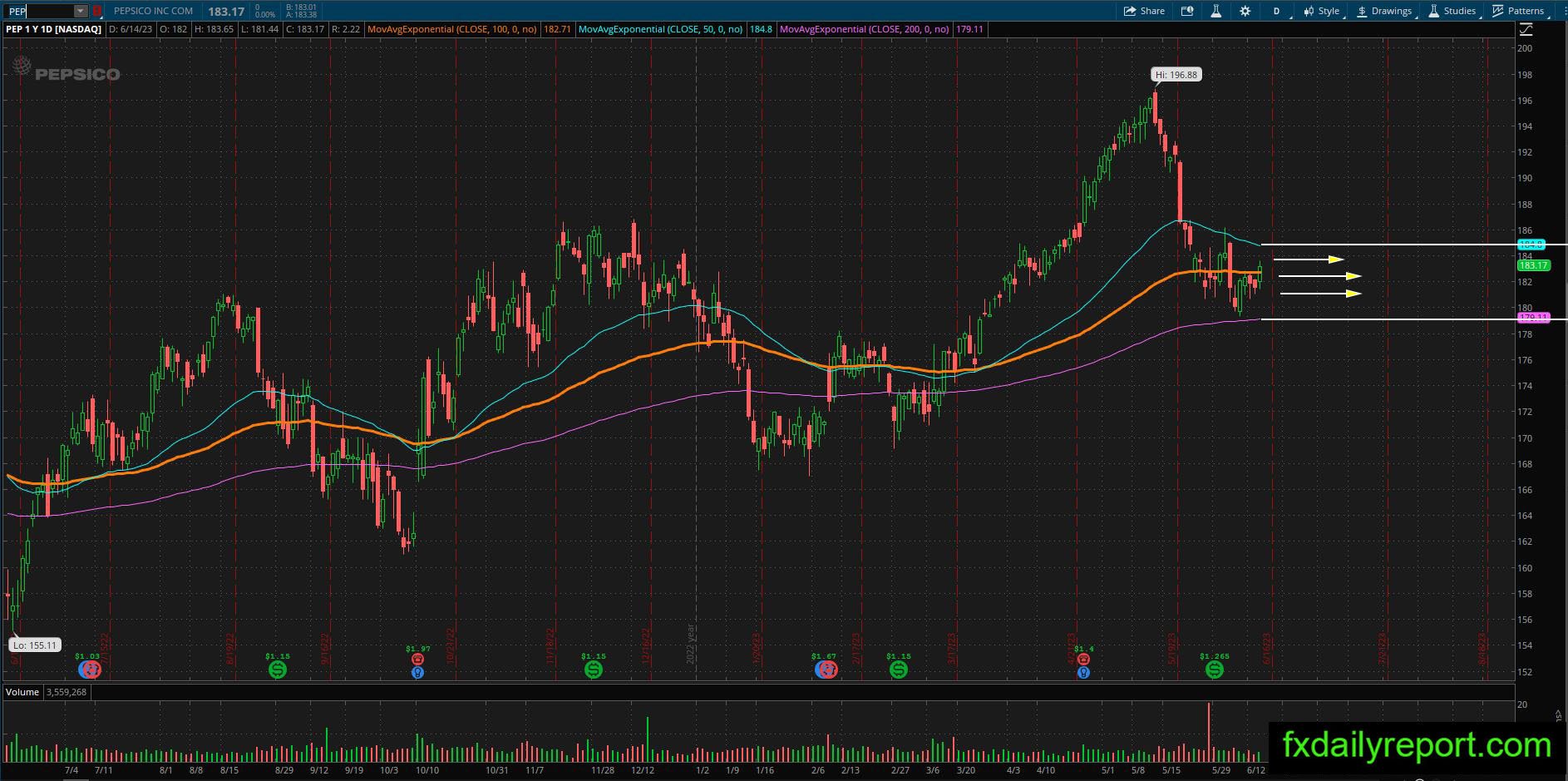The width and height of the screenshot is (1568, 781).
Task: Click the H: 183.65 high value
Action: [213, 29]
